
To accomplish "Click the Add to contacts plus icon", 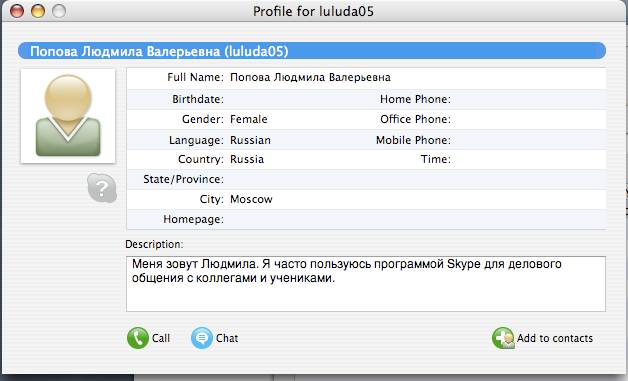I will tap(503, 338).
